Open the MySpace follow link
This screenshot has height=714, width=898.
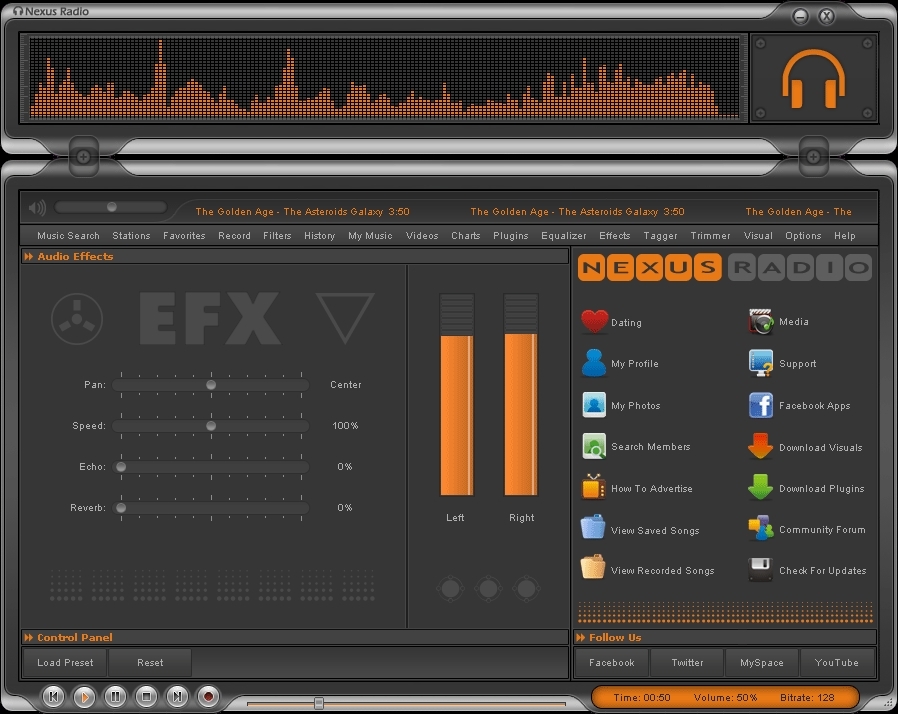pyautogui.click(x=762, y=662)
